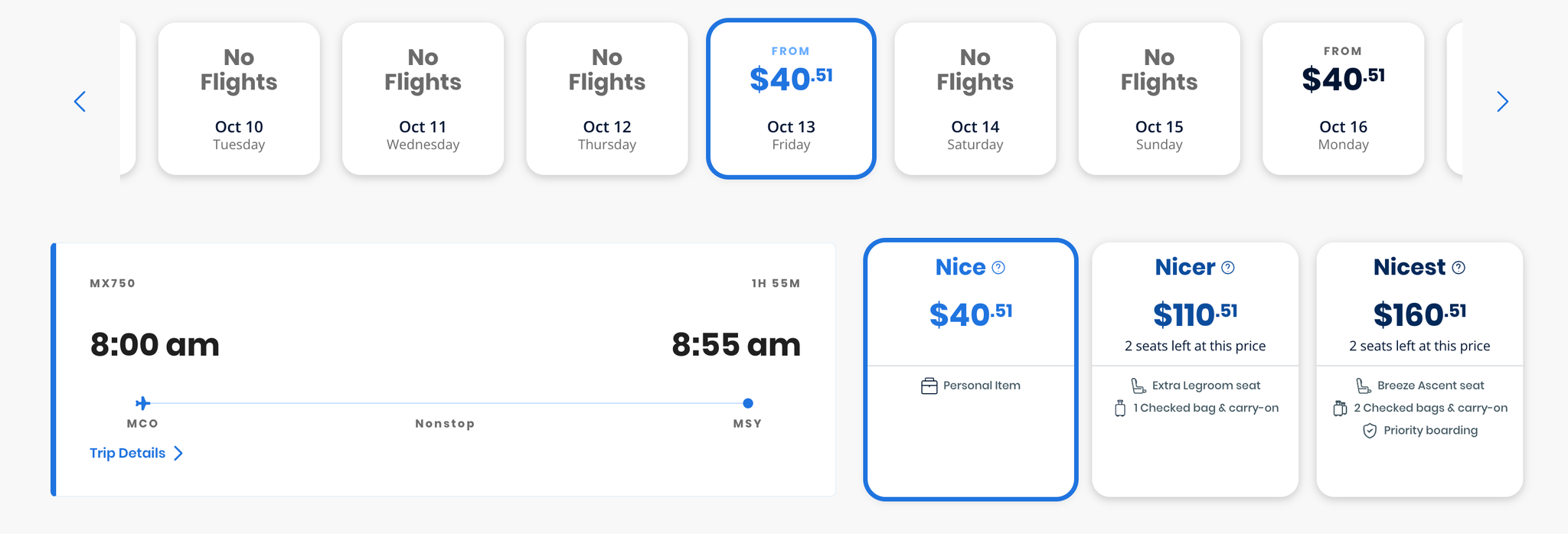Open the Nicer fare info question icon
The width and height of the screenshot is (1568, 534).
tap(1228, 268)
